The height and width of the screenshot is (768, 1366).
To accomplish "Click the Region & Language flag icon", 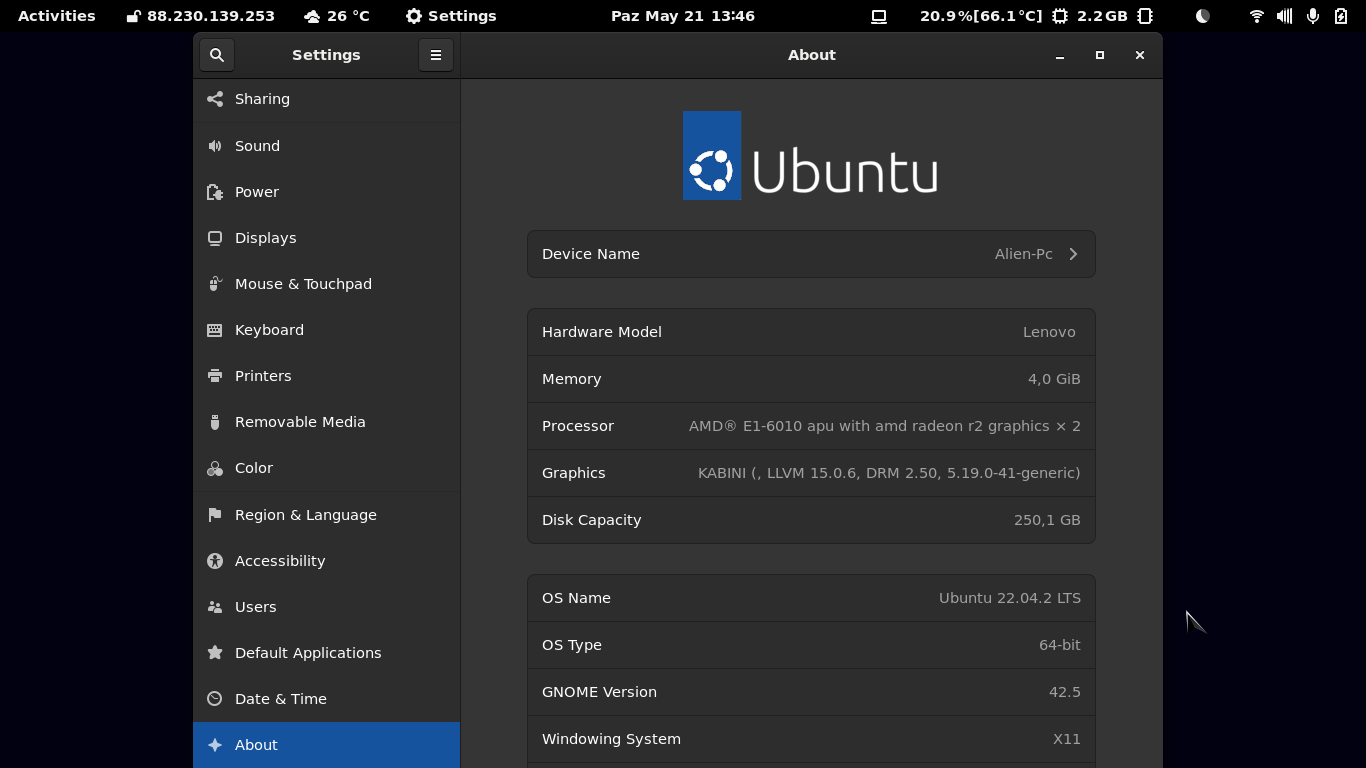I will tap(215, 515).
